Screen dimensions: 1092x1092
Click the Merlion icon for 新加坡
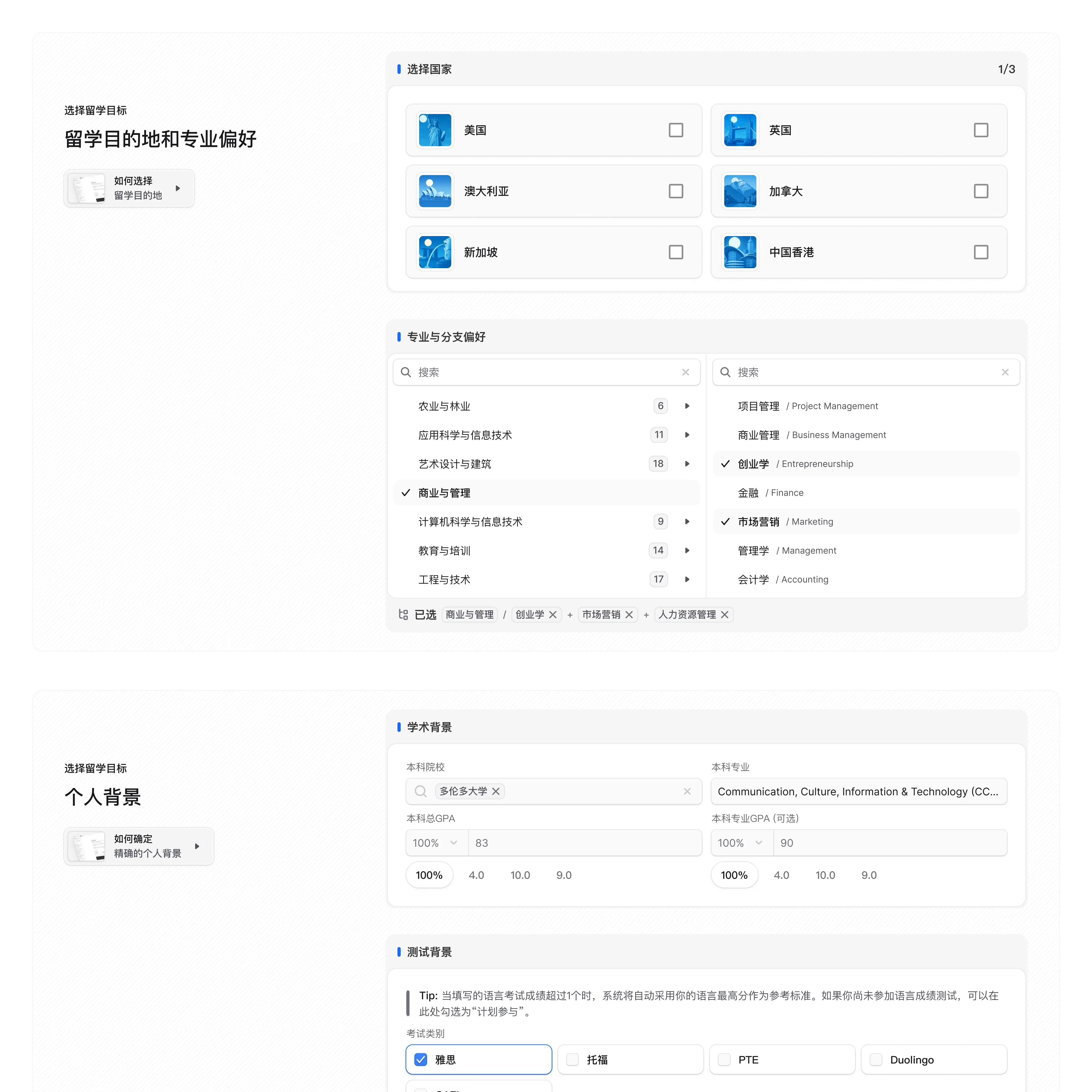tap(435, 252)
